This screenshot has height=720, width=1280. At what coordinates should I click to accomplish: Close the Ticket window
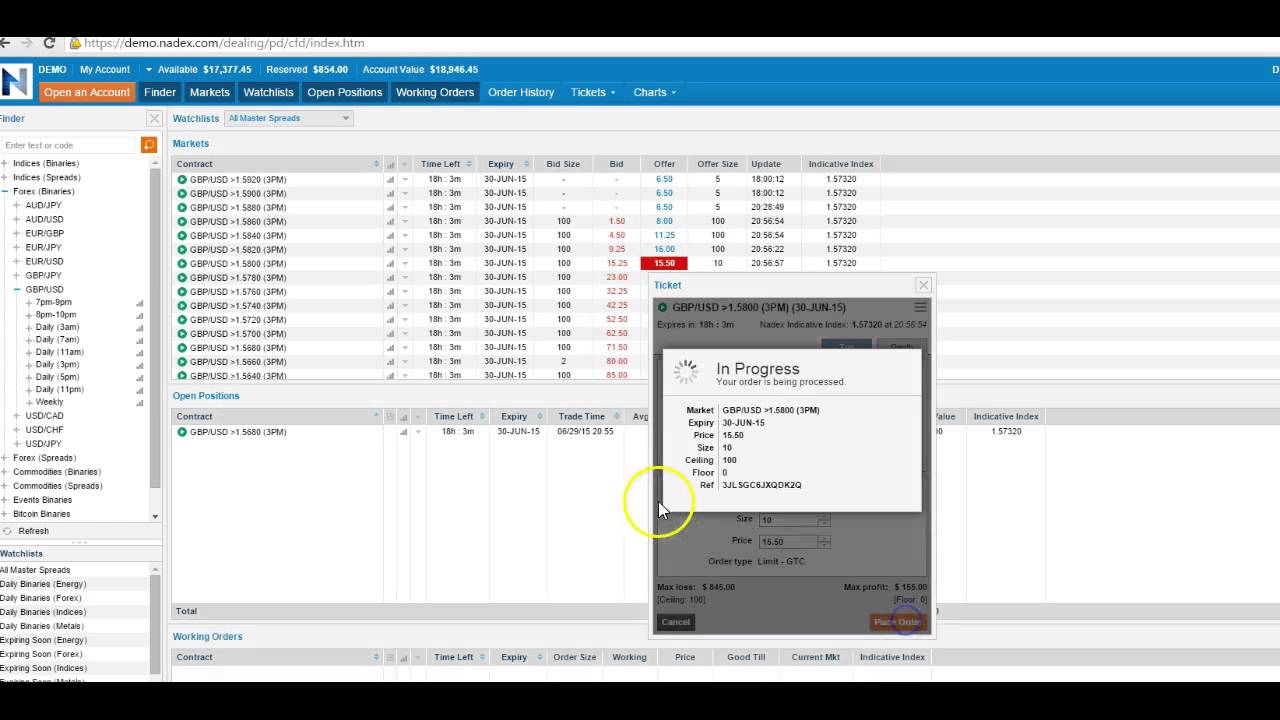point(924,285)
